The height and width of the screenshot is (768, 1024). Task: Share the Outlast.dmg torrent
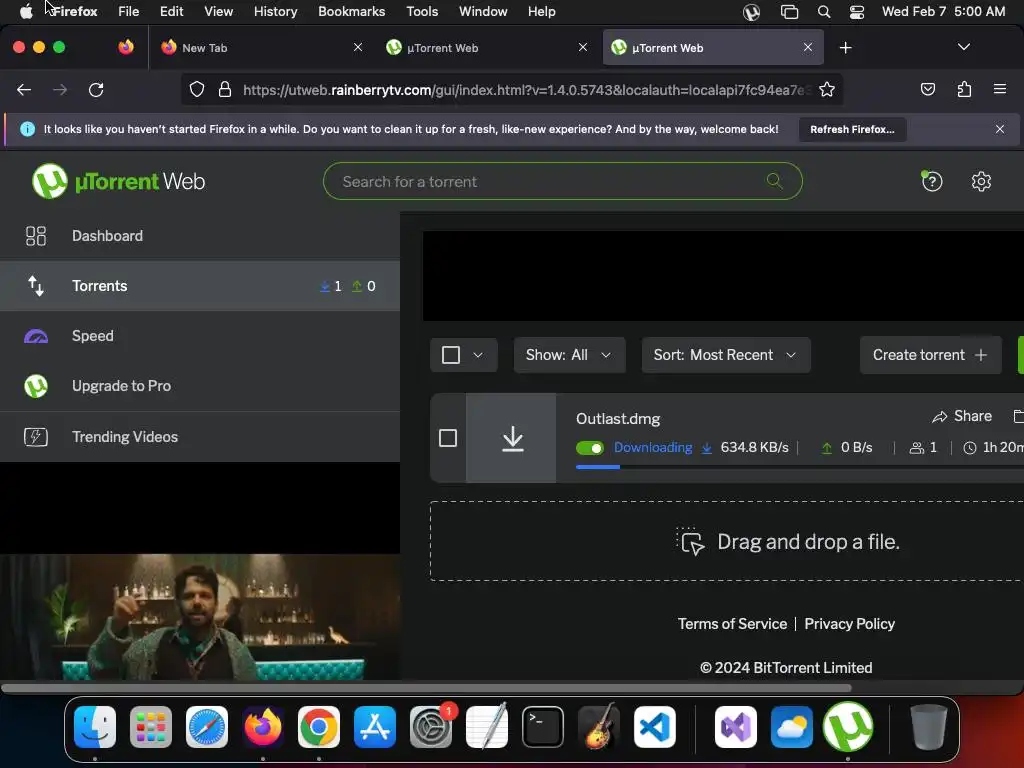point(962,416)
